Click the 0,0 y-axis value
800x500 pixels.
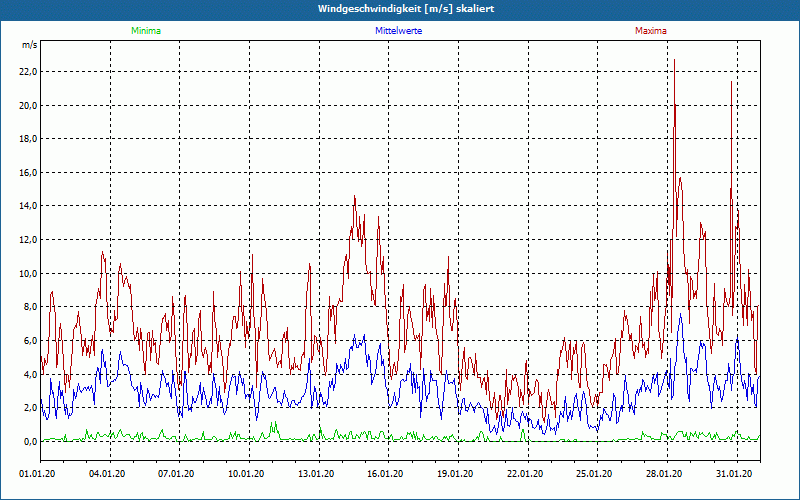(x=31, y=441)
